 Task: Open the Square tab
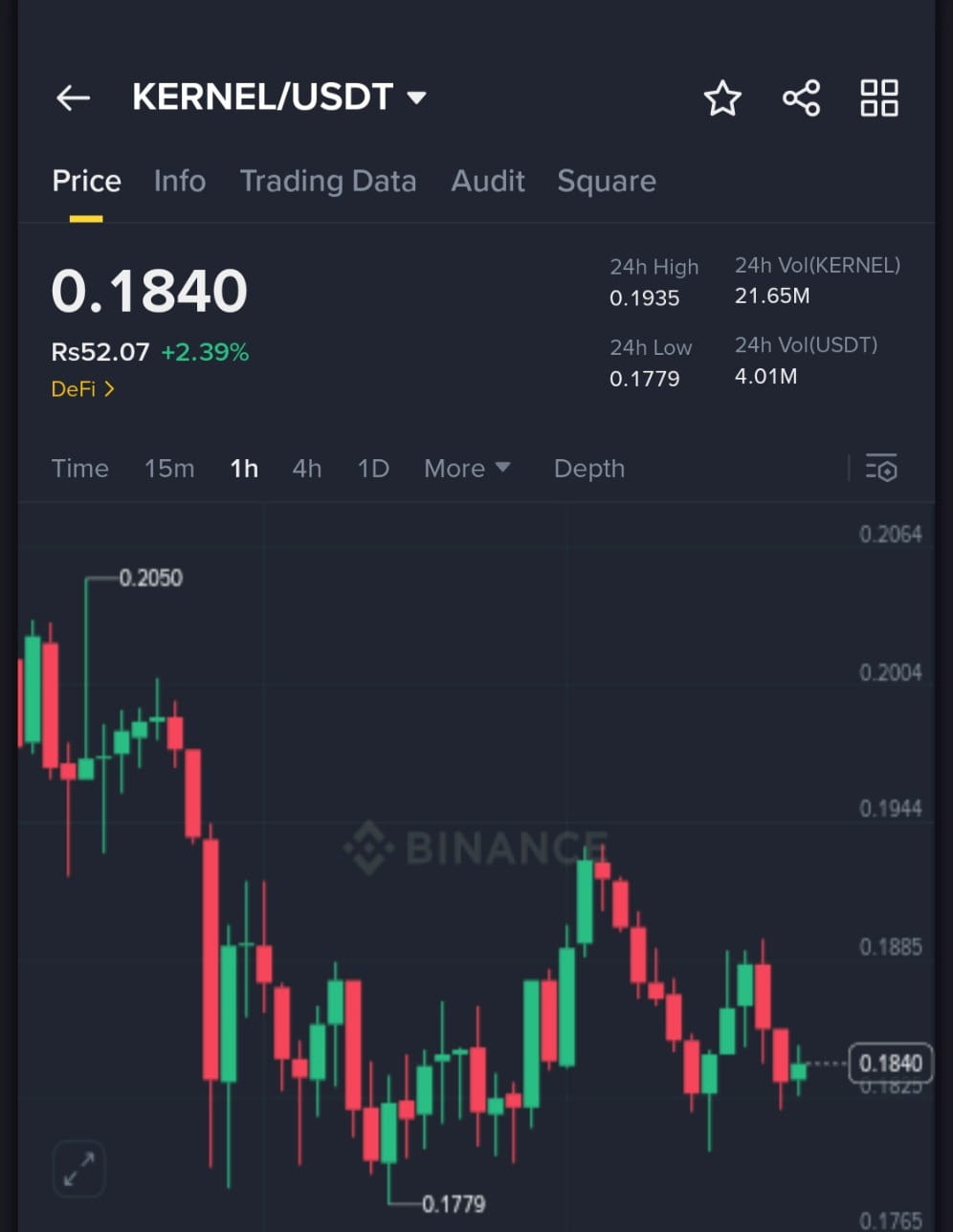point(607,181)
